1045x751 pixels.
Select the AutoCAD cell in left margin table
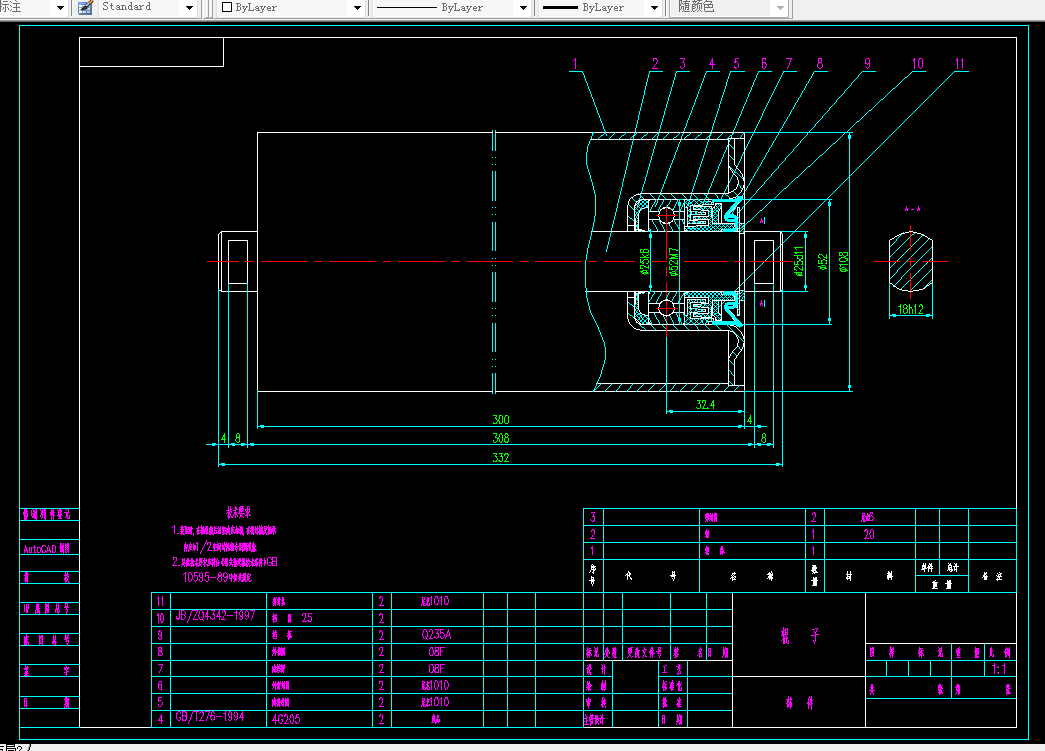pyautogui.click(x=47, y=549)
